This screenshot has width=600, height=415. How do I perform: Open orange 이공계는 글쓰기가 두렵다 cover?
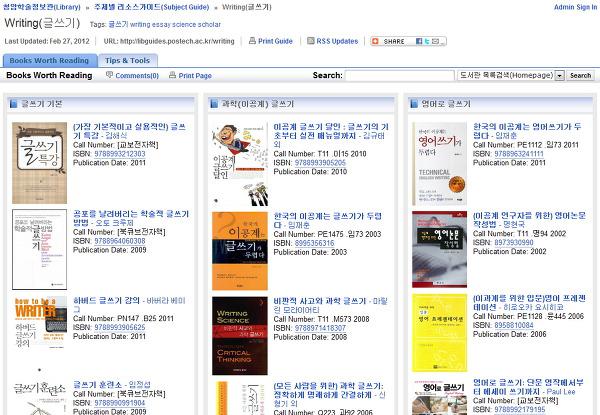(240, 251)
